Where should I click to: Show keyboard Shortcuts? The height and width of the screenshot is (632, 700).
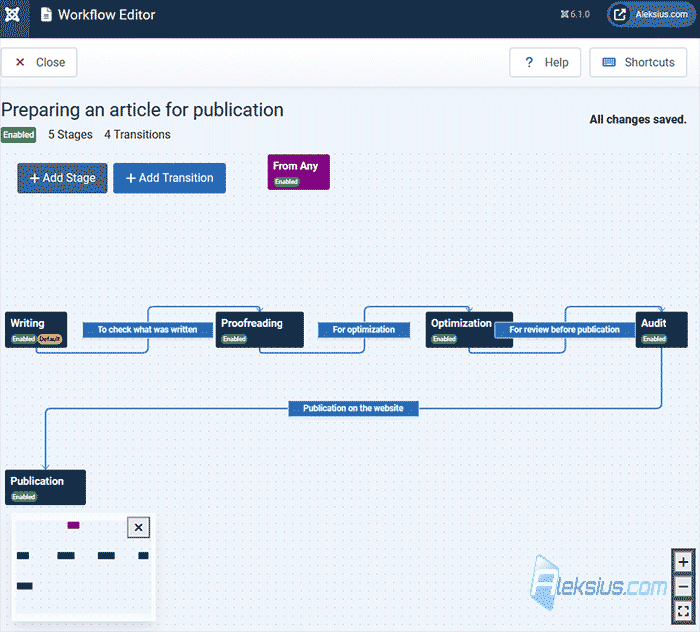pyautogui.click(x=638, y=62)
